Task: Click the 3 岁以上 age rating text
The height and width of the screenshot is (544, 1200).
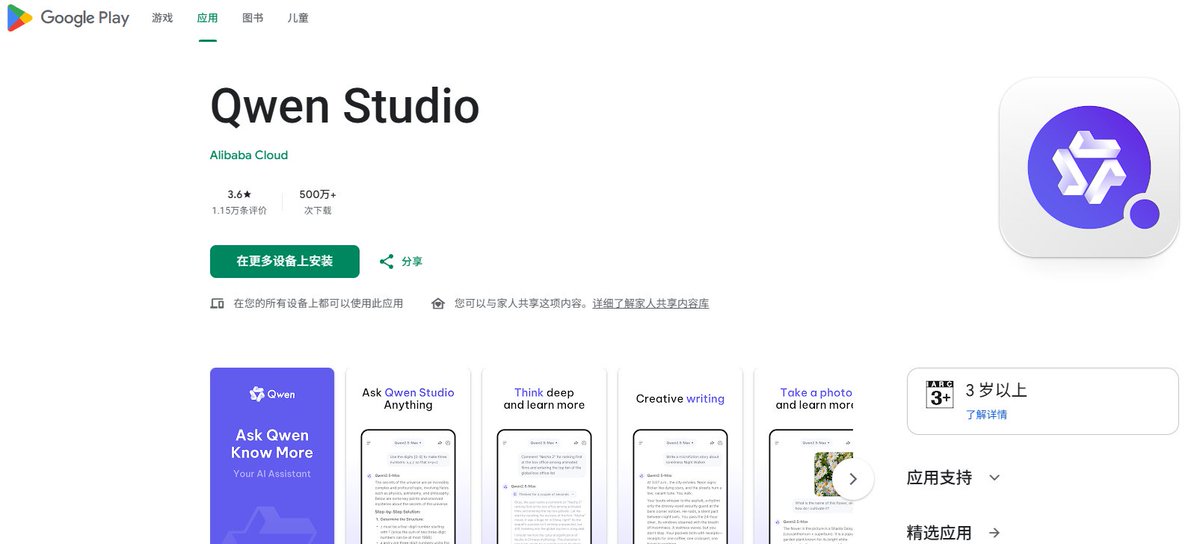Action: pyautogui.click(x=996, y=390)
